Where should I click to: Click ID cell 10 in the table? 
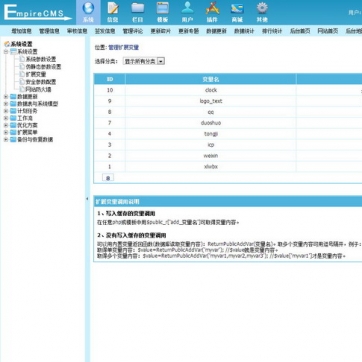(110, 90)
